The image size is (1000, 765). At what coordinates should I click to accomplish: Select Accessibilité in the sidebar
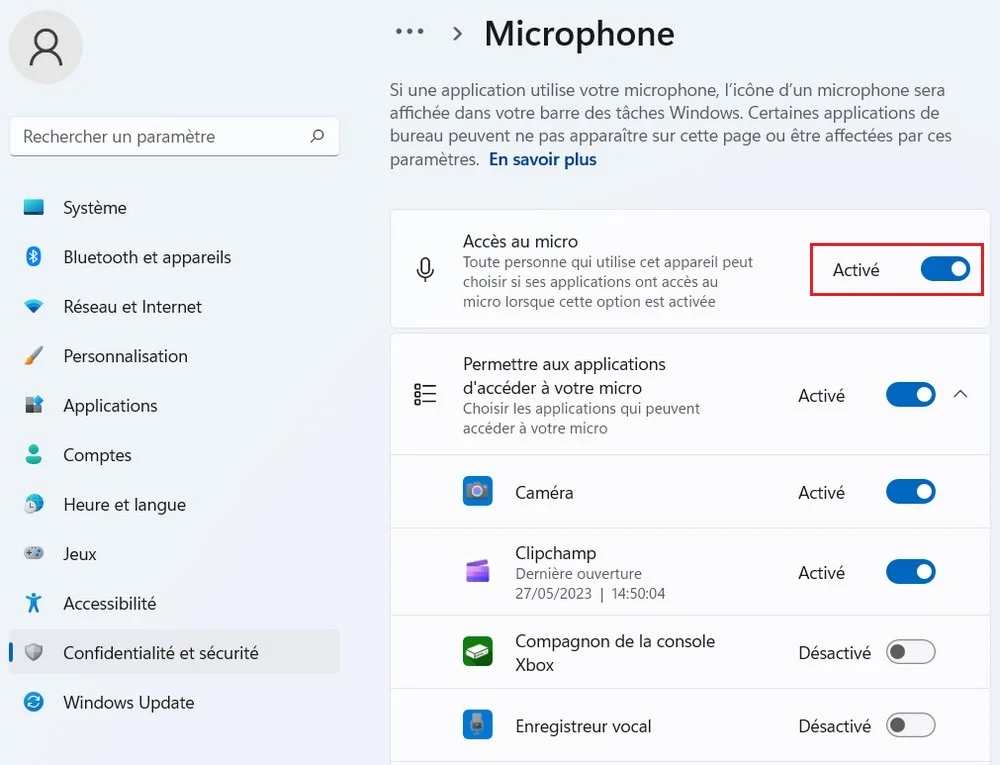coord(110,603)
